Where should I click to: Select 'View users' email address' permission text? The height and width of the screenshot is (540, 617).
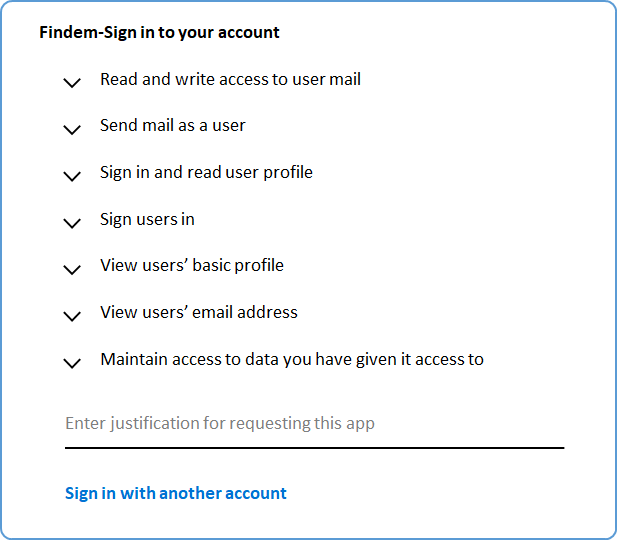click(199, 312)
